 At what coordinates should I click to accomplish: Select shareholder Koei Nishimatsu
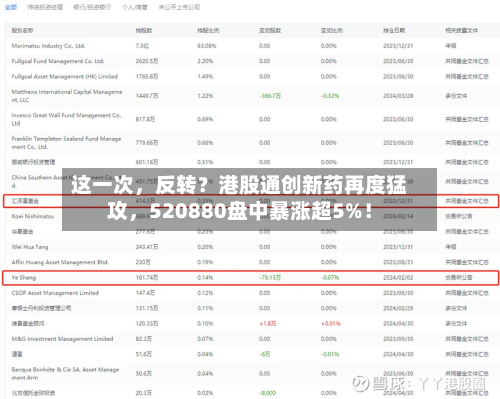[33, 216]
